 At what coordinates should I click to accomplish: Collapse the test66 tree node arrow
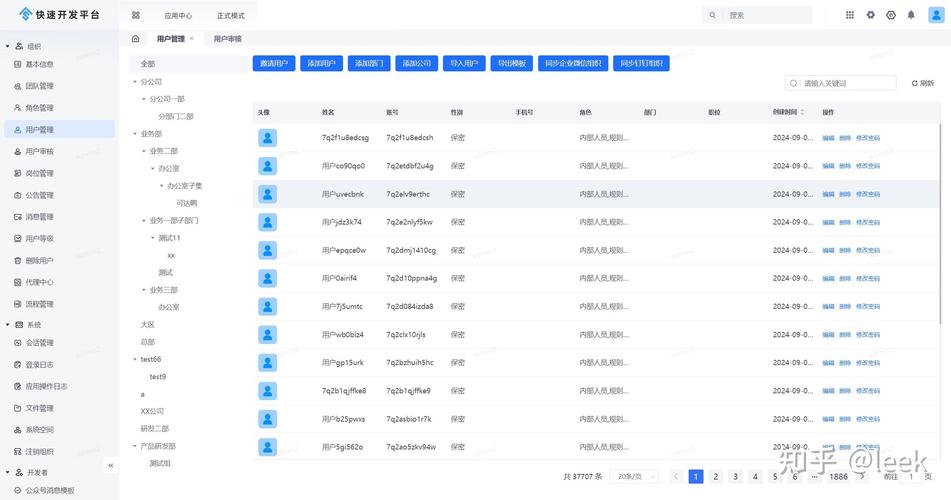tap(135, 359)
